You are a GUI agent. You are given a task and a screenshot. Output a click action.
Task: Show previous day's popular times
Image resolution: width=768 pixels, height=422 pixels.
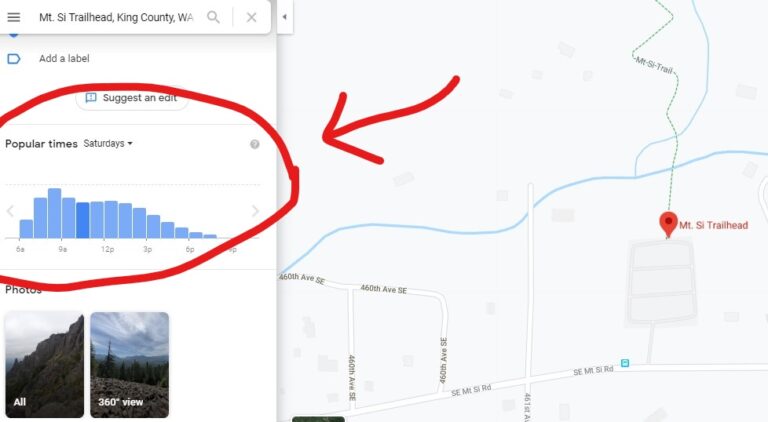[x=10, y=211]
